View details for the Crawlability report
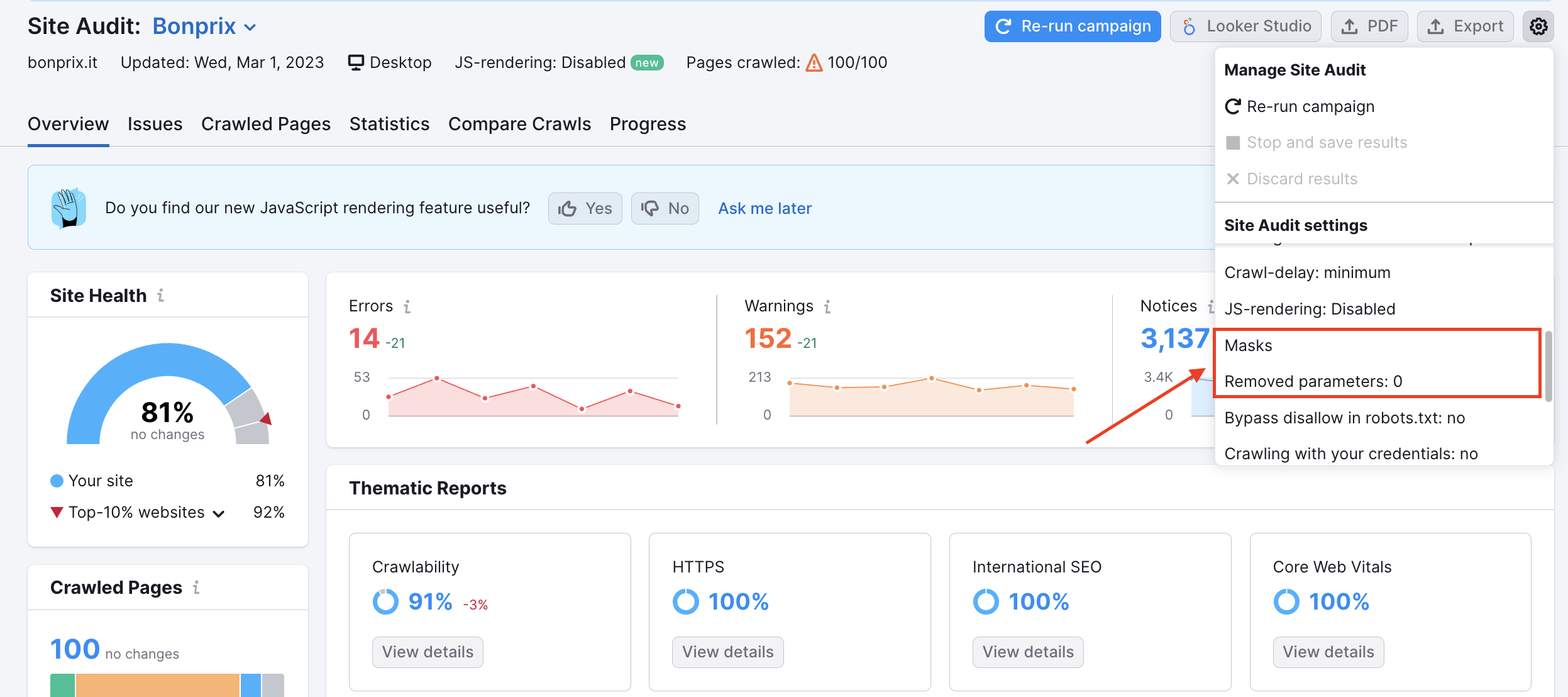This screenshot has height=697, width=1568. (428, 652)
